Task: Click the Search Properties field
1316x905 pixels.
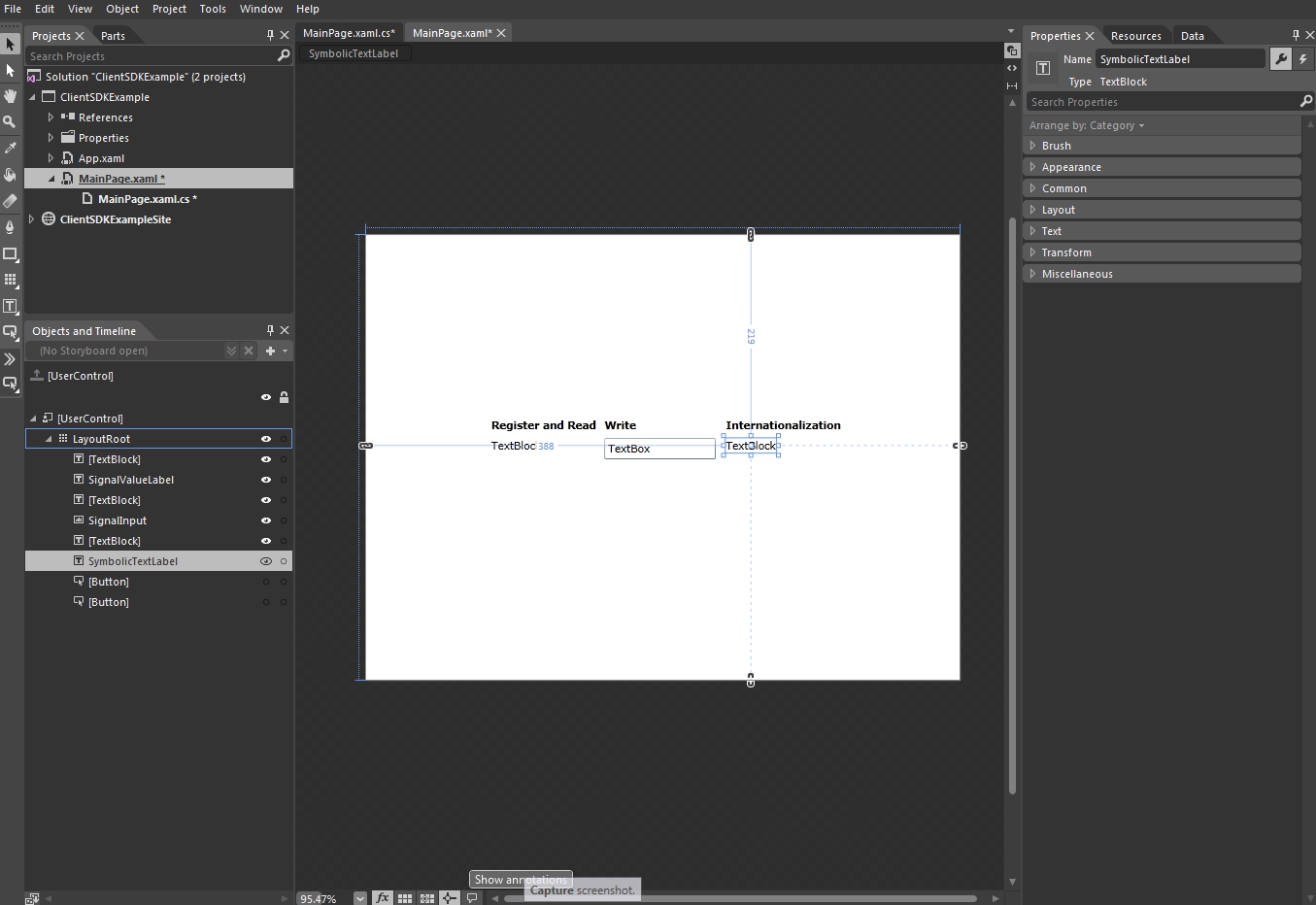Action: (x=1162, y=102)
